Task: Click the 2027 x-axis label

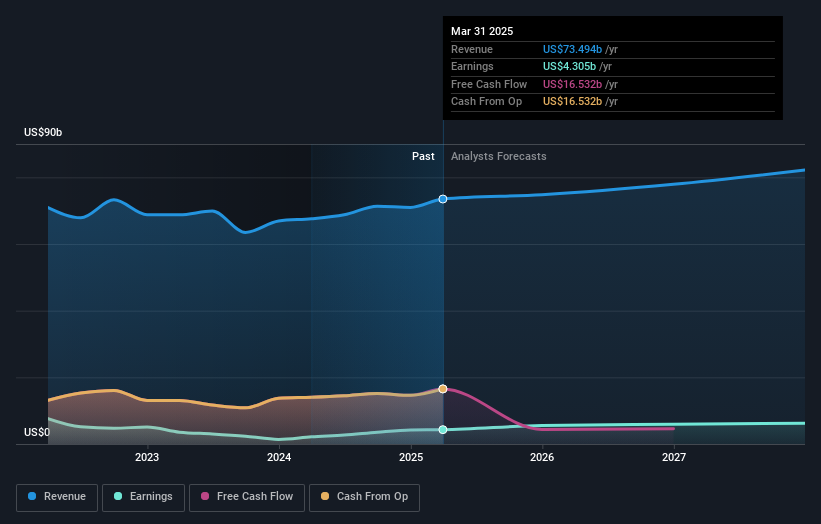Action: coord(674,458)
